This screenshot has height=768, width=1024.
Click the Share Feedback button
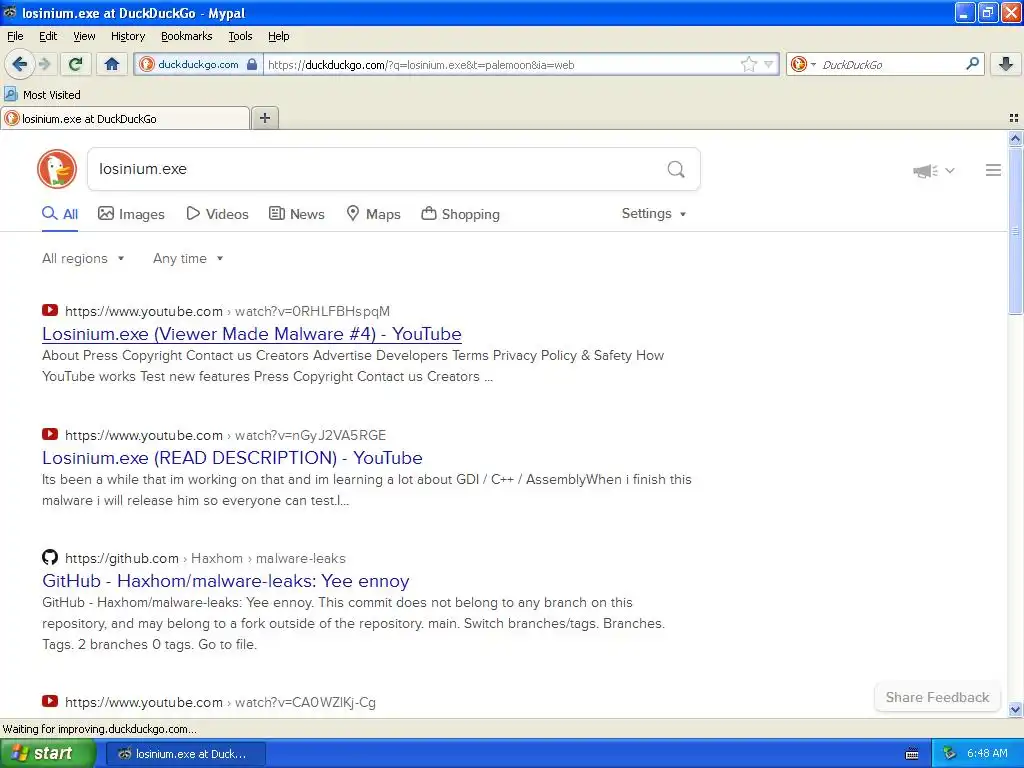click(x=937, y=697)
